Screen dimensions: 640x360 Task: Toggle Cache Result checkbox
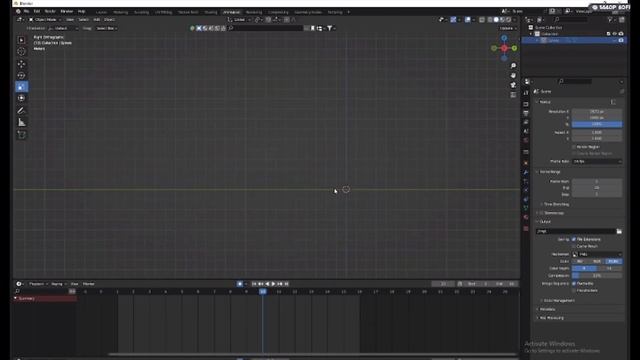point(574,247)
